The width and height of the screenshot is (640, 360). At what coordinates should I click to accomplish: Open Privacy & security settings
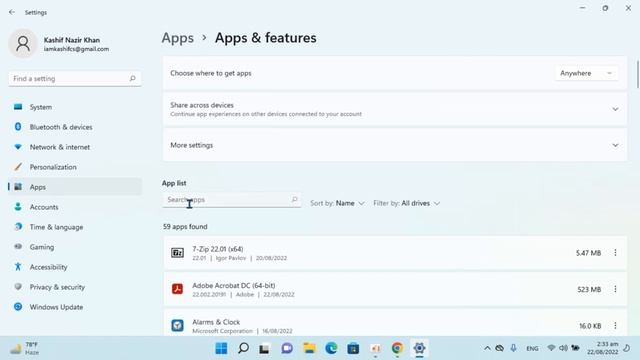(75, 287)
